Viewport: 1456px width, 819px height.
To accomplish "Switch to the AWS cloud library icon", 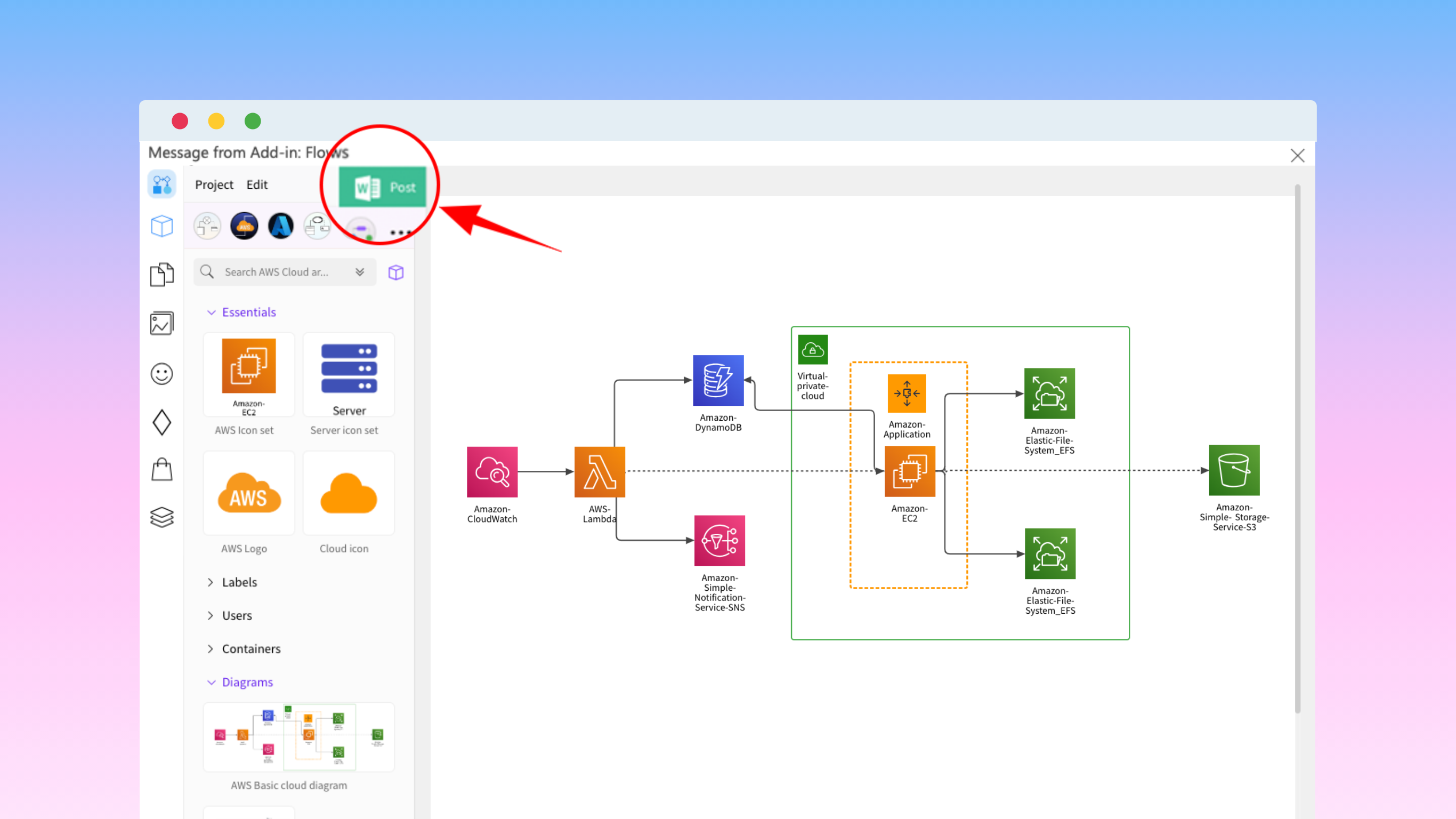I will [244, 226].
